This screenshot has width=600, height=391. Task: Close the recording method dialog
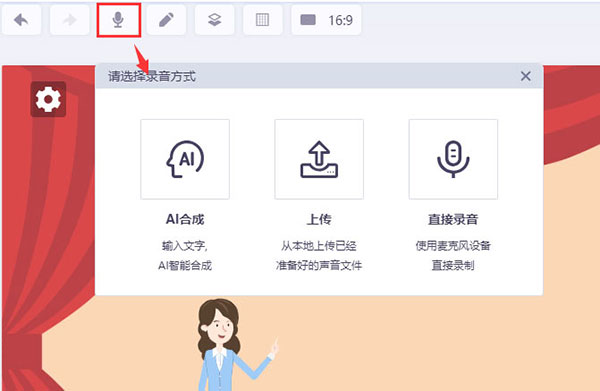(525, 76)
